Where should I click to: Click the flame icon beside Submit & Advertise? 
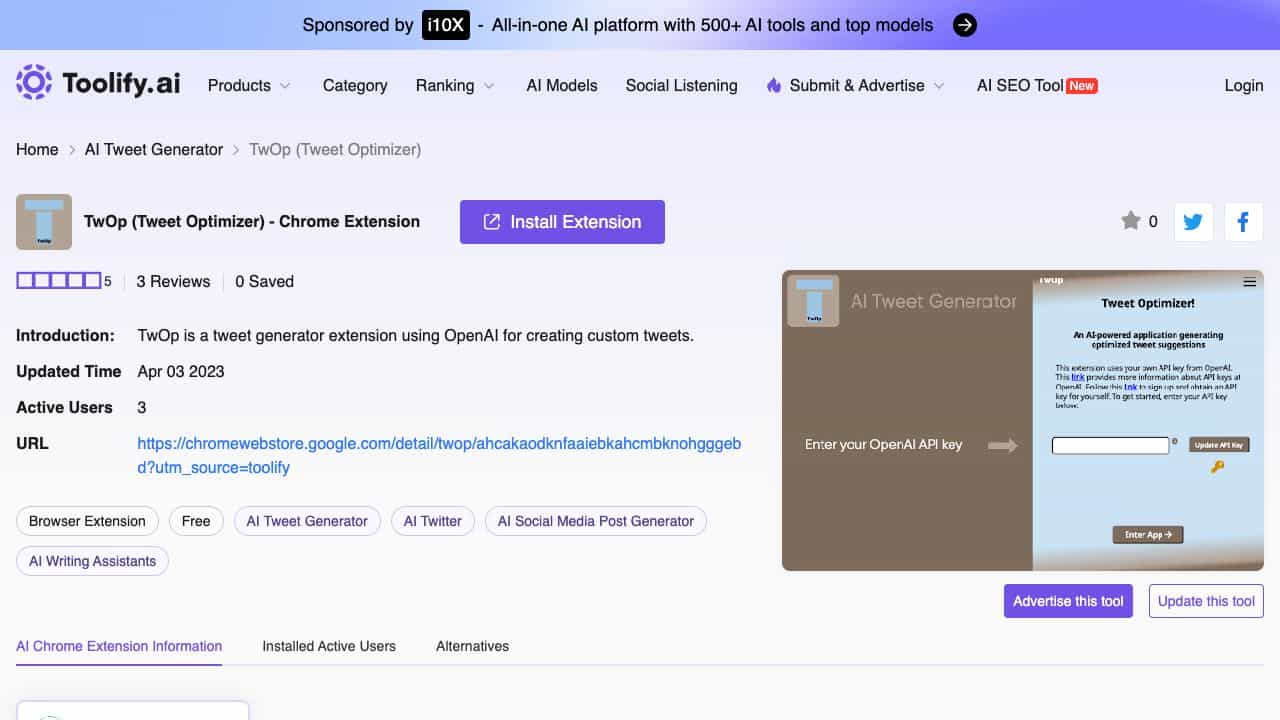tap(773, 86)
